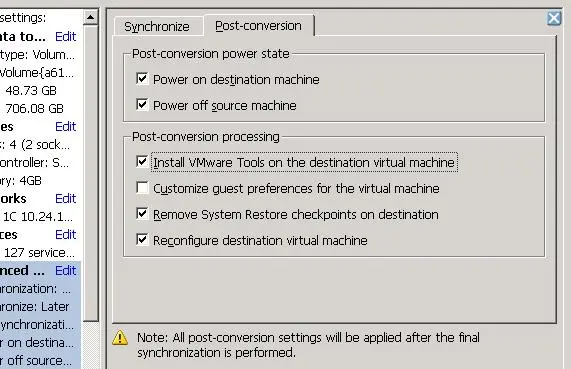The width and height of the screenshot is (571, 369).
Task: Select the 127 services entry
Action: point(39,252)
